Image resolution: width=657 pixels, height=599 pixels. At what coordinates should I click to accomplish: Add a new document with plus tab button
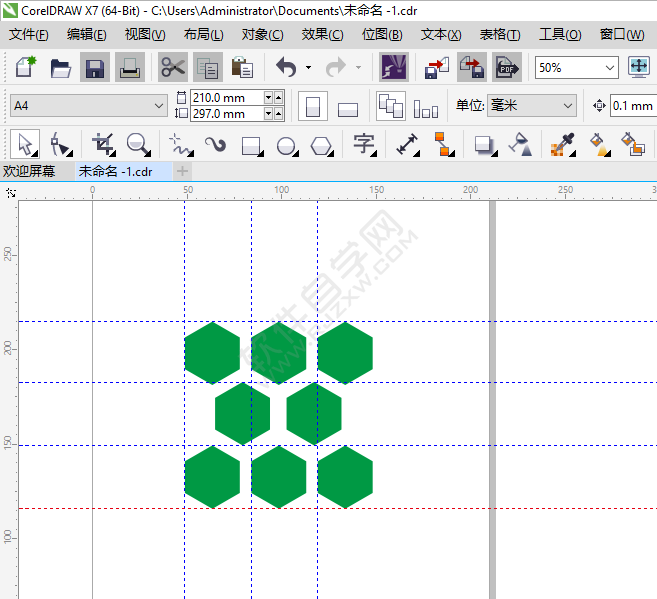(x=183, y=171)
